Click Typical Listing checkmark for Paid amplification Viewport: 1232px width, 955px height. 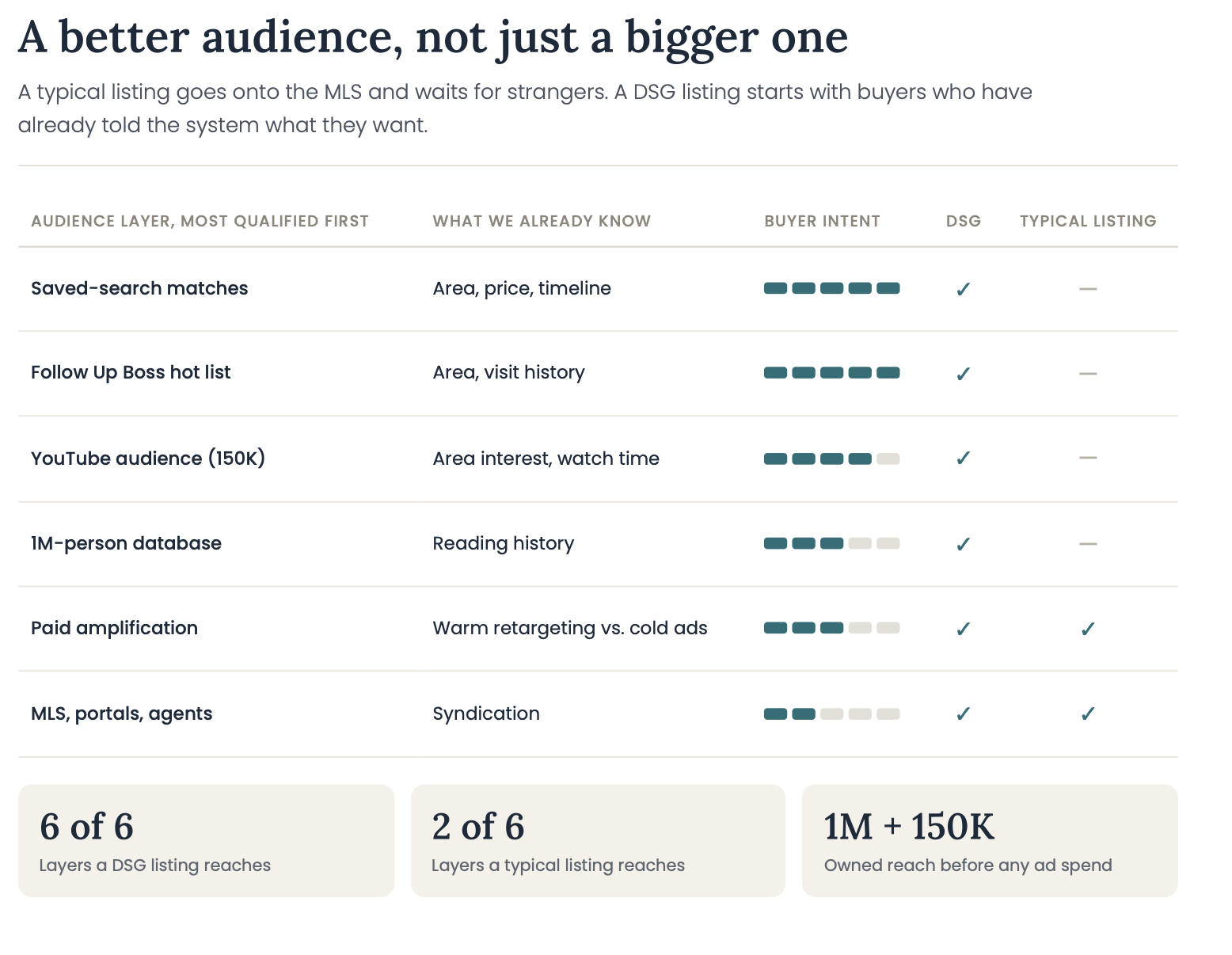tap(1088, 629)
